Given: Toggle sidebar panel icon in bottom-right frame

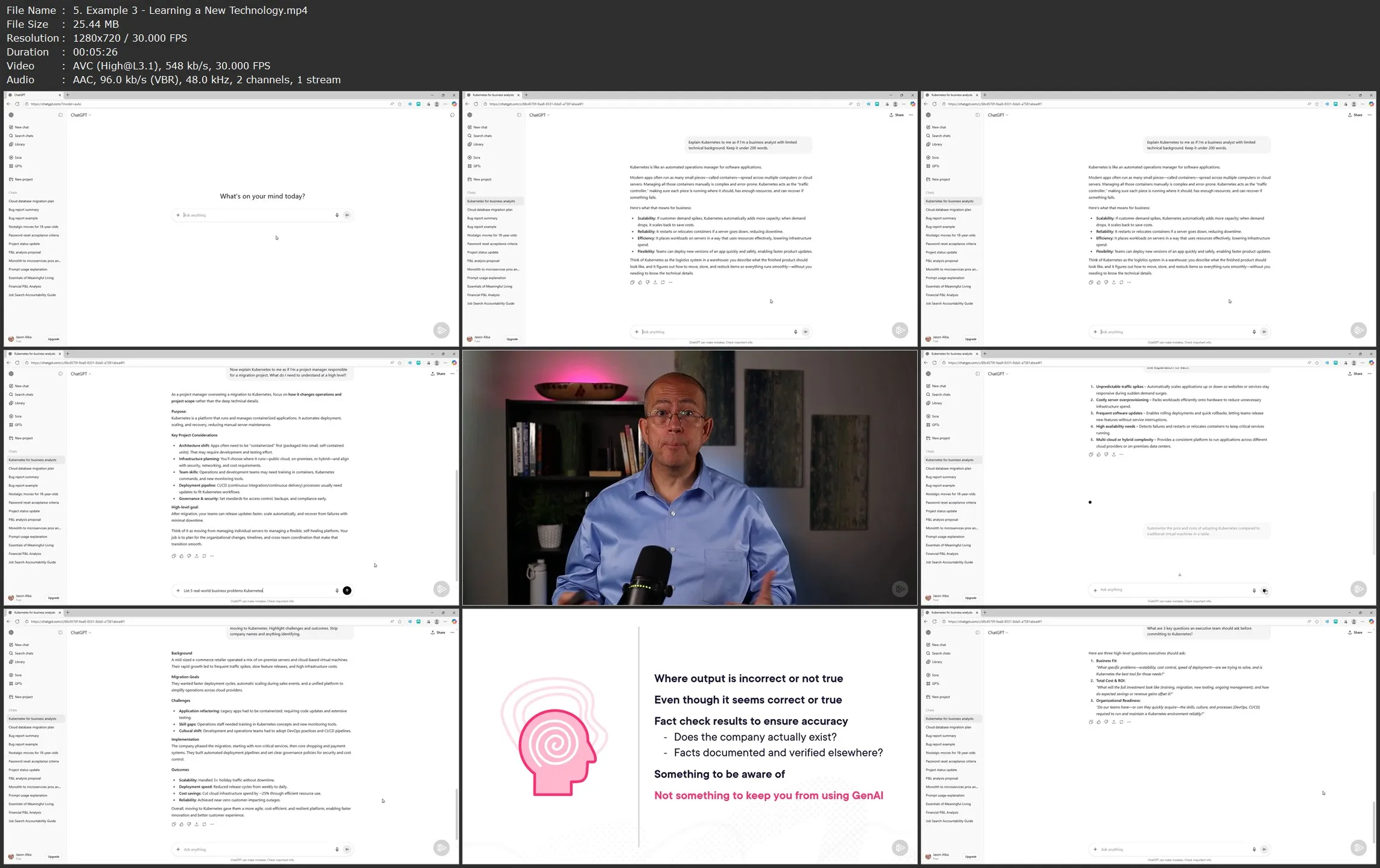Looking at the screenshot, I should click(x=978, y=633).
